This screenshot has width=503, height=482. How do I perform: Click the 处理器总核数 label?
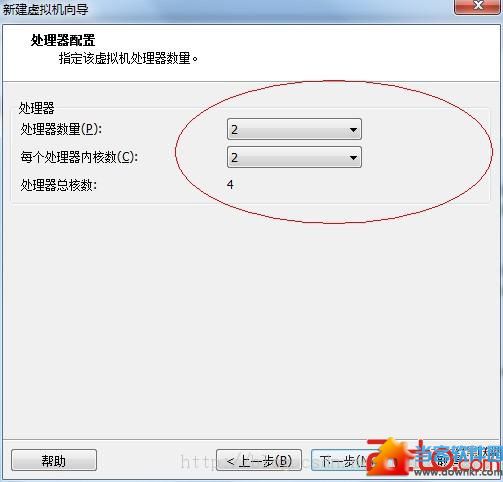pyautogui.click(x=59, y=185)
